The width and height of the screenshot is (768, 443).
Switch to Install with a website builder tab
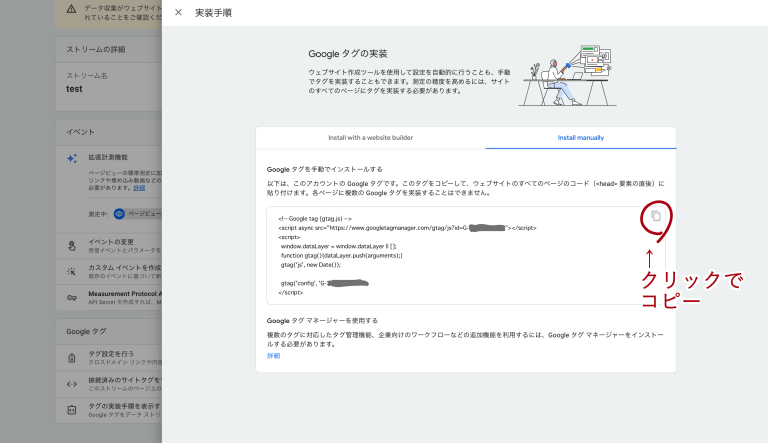coord(370,138)
